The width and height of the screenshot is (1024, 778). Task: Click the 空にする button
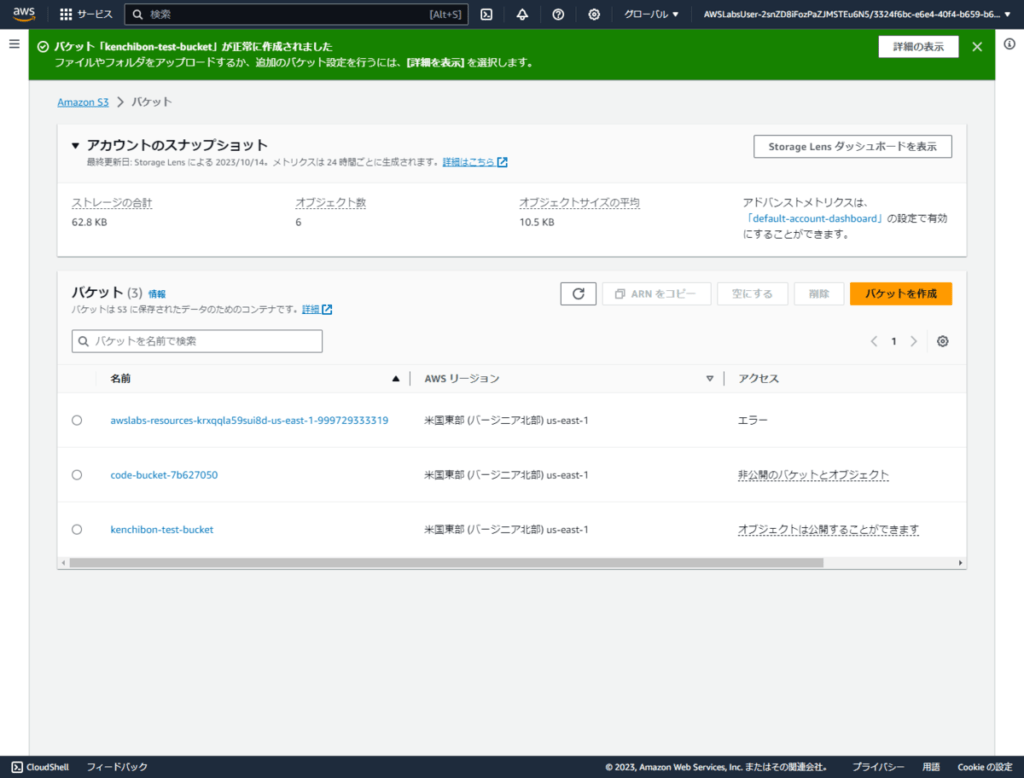tap(752, 294)
